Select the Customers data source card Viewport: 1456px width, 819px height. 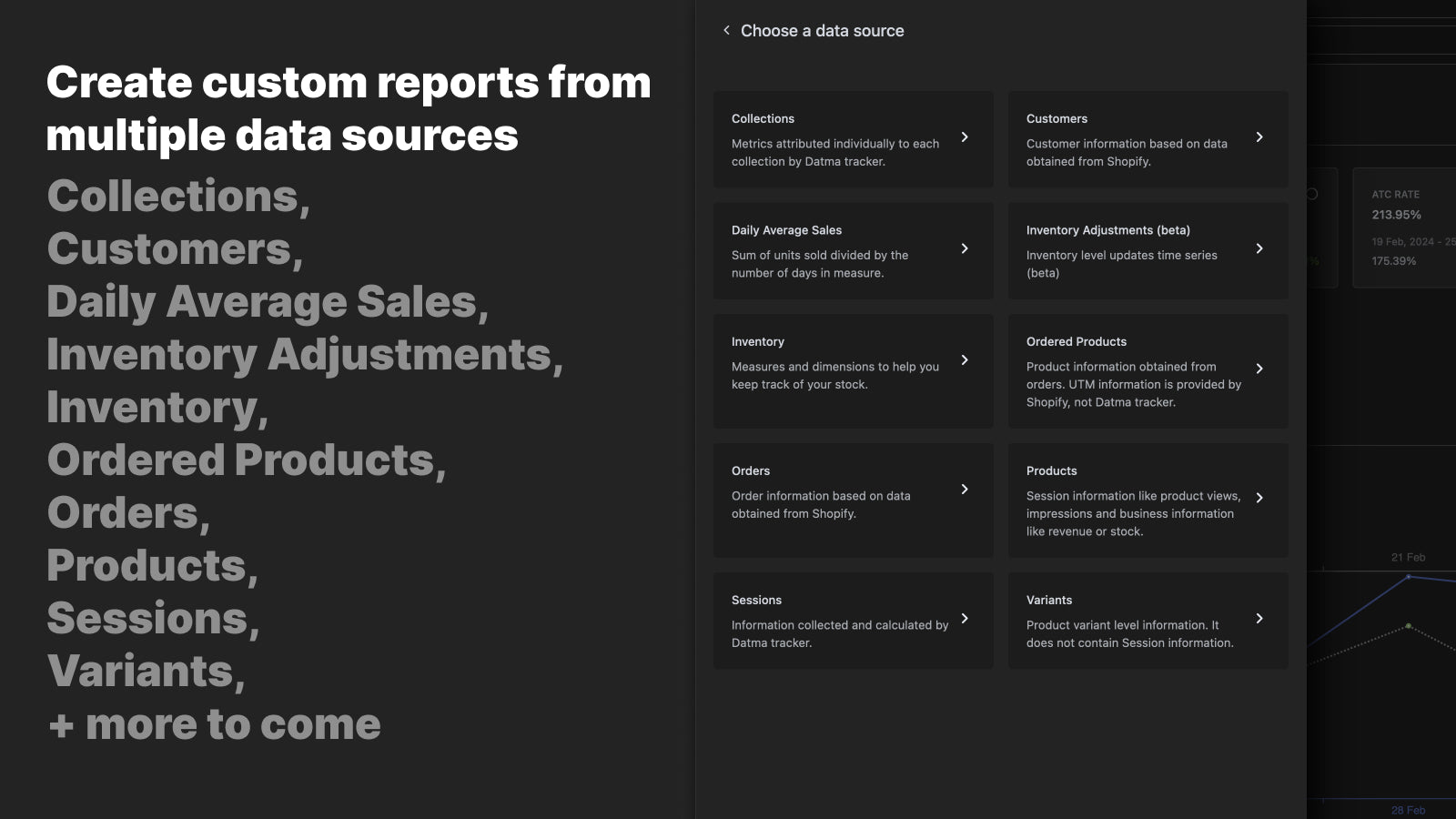pos(1148,139)
